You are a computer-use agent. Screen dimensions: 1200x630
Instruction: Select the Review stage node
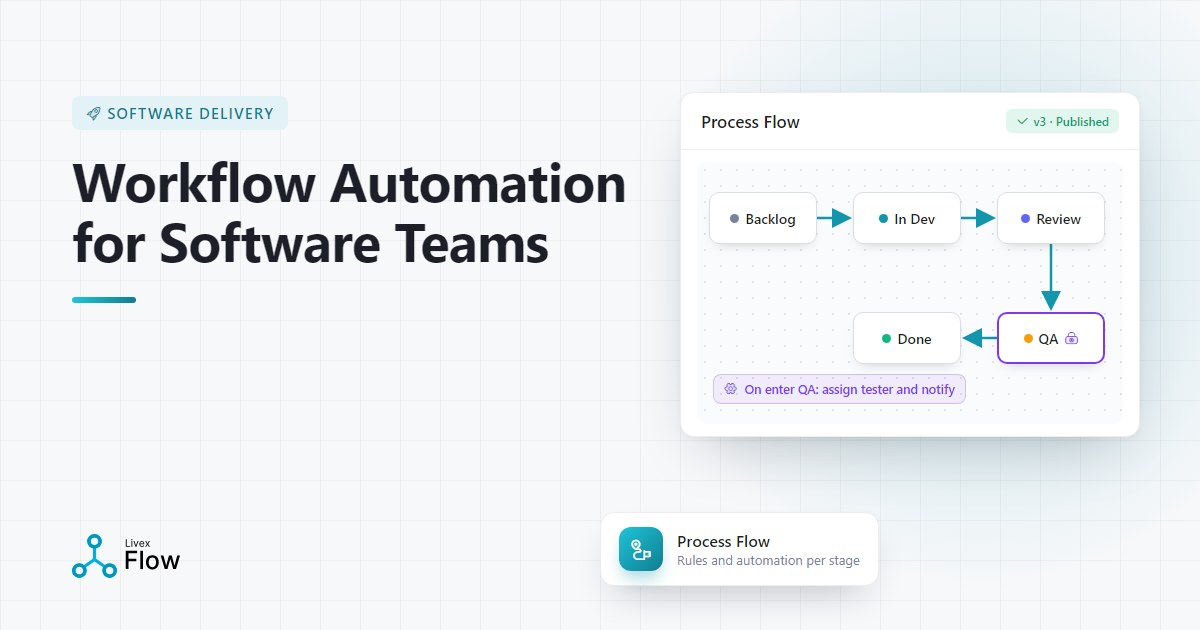(1051, 219)
